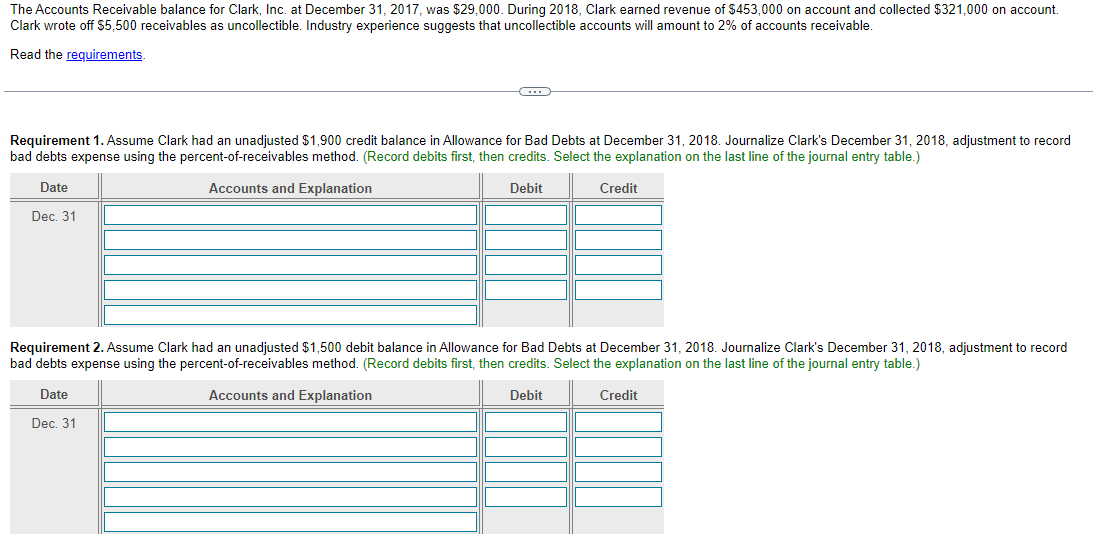Click 'Dec. 31' date in Requirement 2 table
This screenshot has width=1094, height=543.
[x=54, y=424]
